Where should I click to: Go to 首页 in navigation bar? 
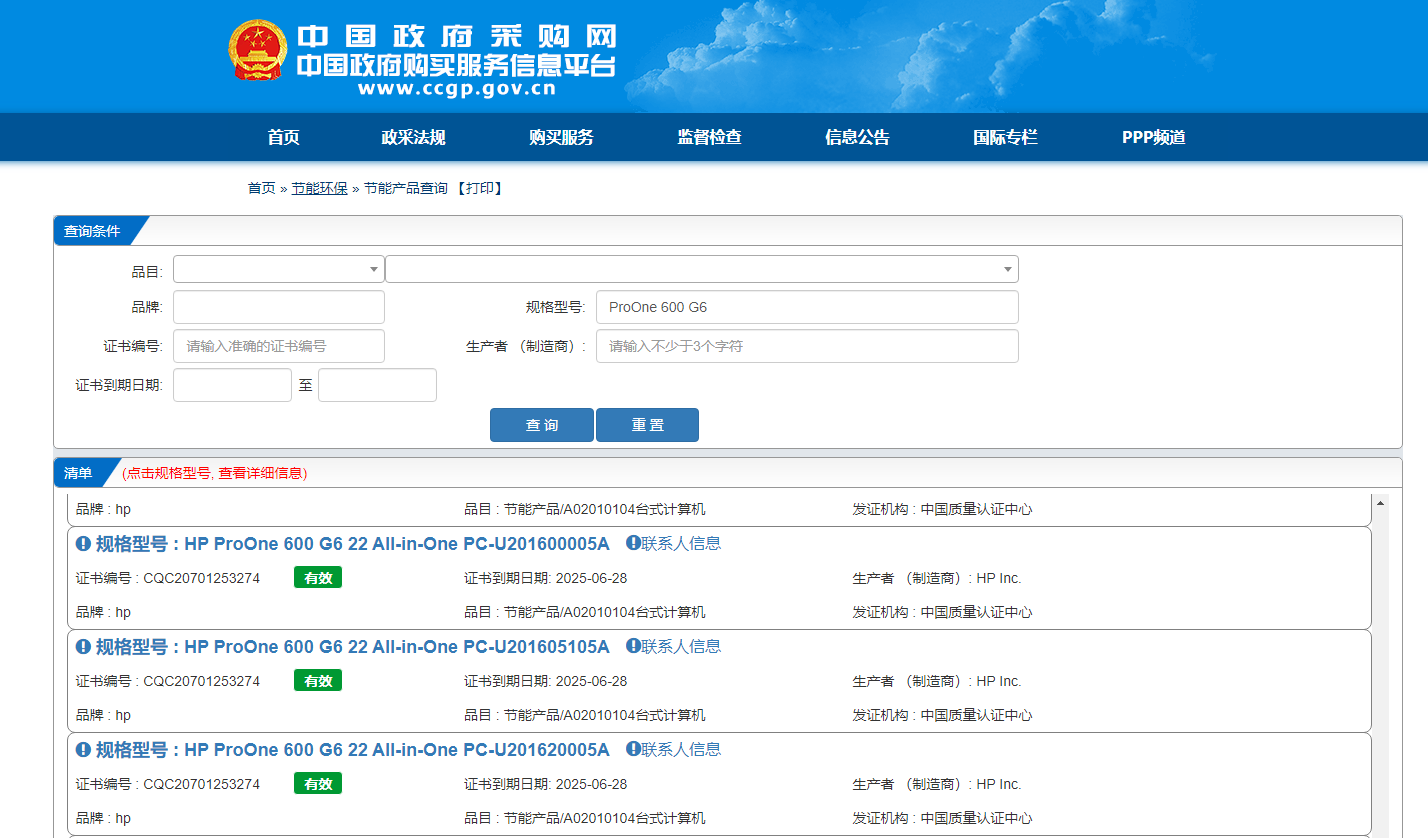pos(284,137)
